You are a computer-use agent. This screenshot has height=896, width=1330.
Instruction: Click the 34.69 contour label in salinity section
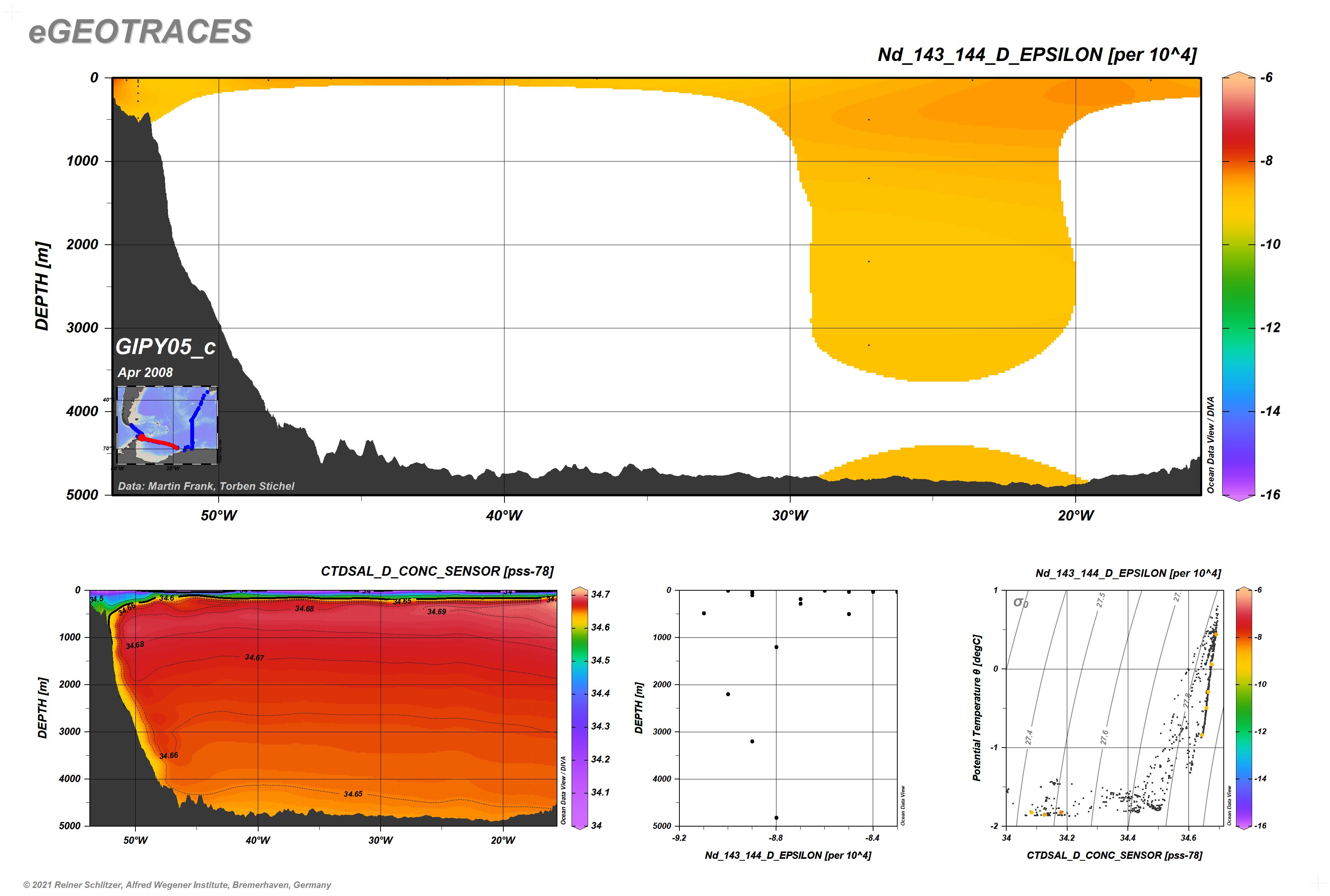(x=437, y=612)
